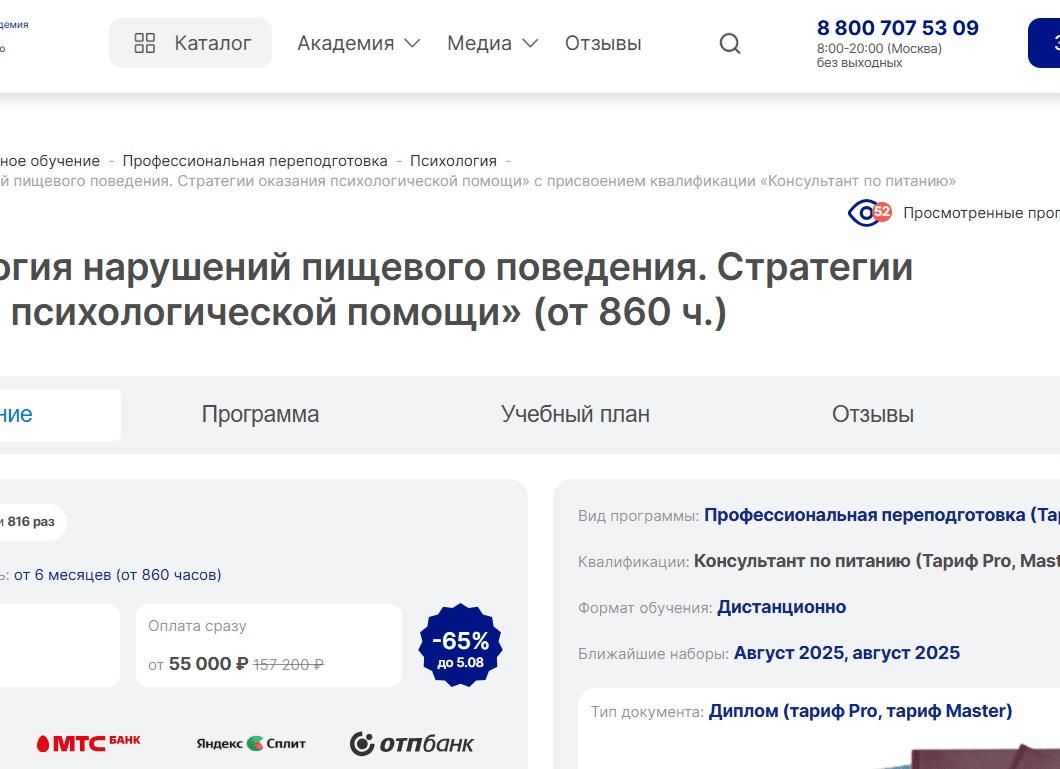Image resolution: width=1060 pixels, height=769 pixels.
Task: Open the Психология breadcrumb link
Action: [x=454, y=161]
